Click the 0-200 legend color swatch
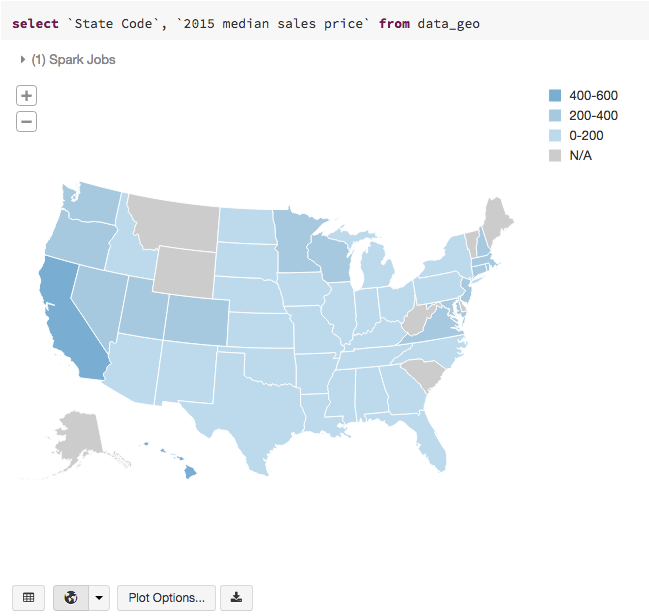 (x=555, y=136)
